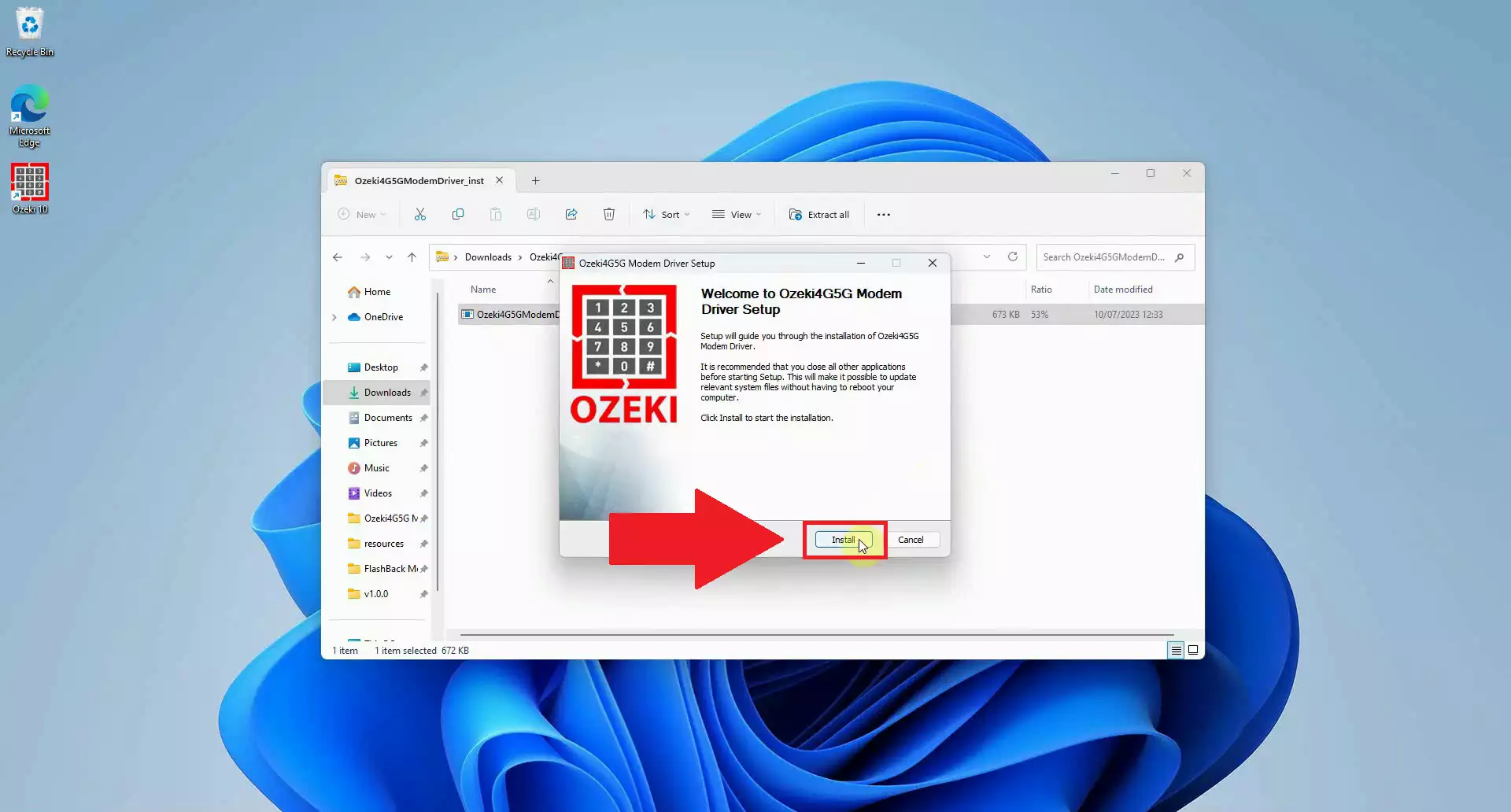Open the Sort dropdown menu
Image resolution: width=1511 pixels, height=812 pixels.
tap(667, 215)
